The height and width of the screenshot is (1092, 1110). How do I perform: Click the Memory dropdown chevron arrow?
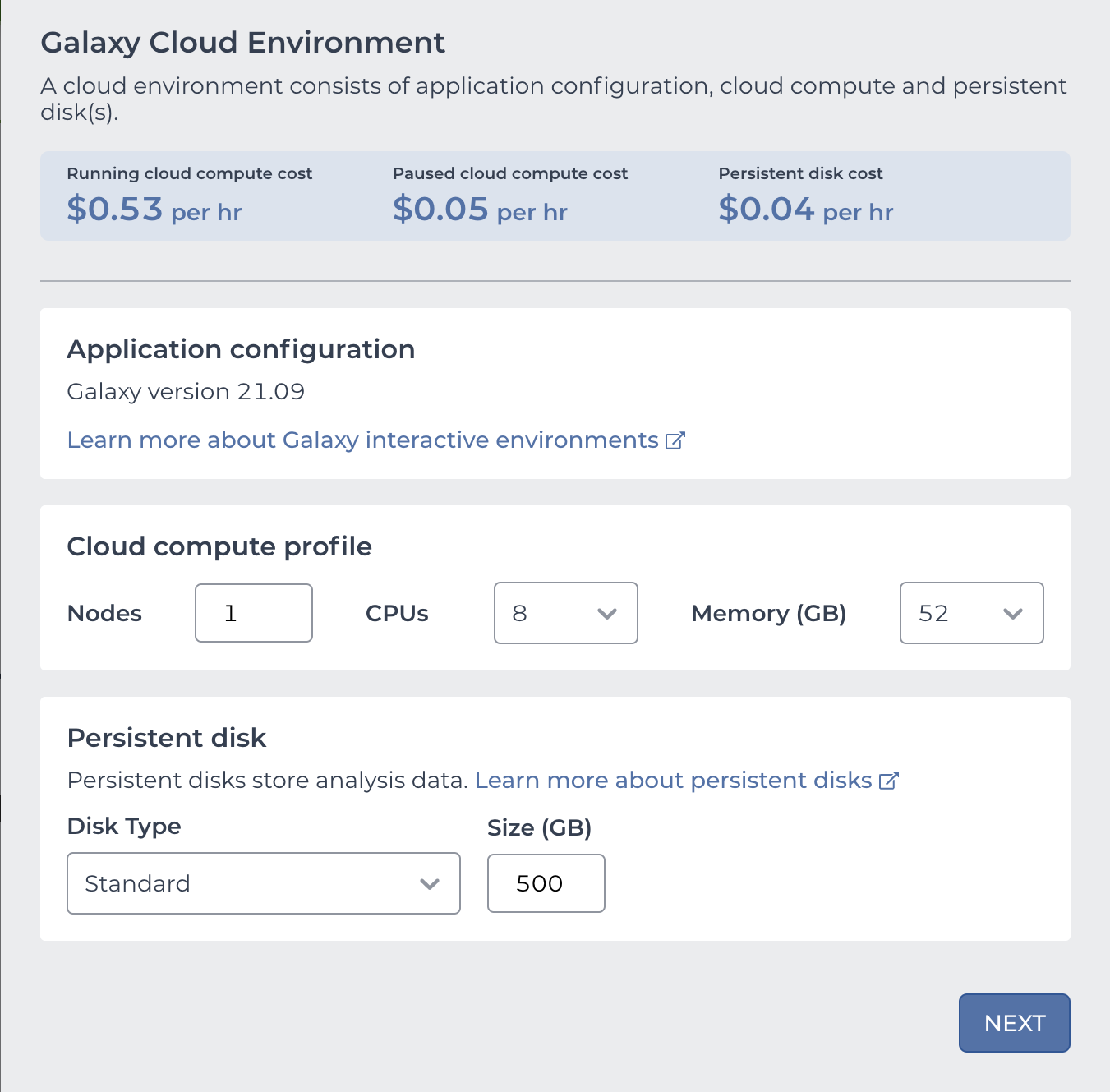tap(1013, 614)
